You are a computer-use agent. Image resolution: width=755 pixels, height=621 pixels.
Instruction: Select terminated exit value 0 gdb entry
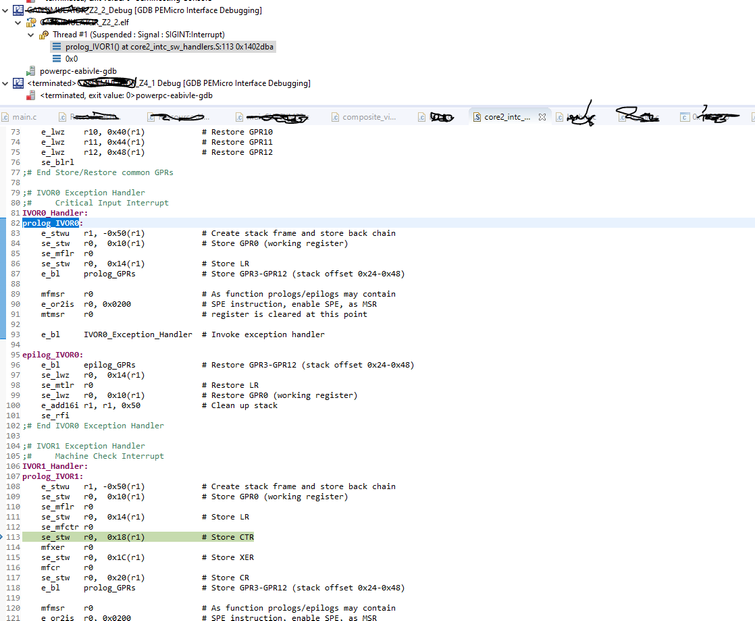pyautogui.click(x=126, y=95)
